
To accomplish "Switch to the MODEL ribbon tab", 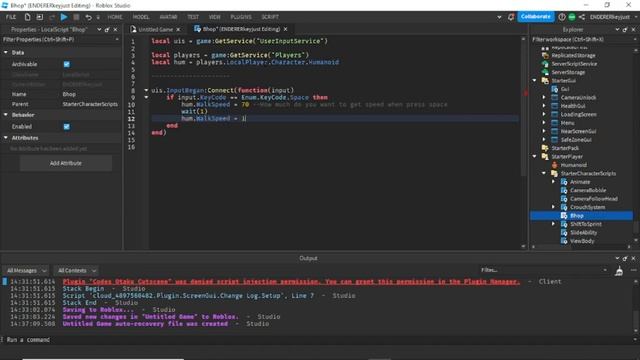I will pyautogui.click(x=141, y=17).
